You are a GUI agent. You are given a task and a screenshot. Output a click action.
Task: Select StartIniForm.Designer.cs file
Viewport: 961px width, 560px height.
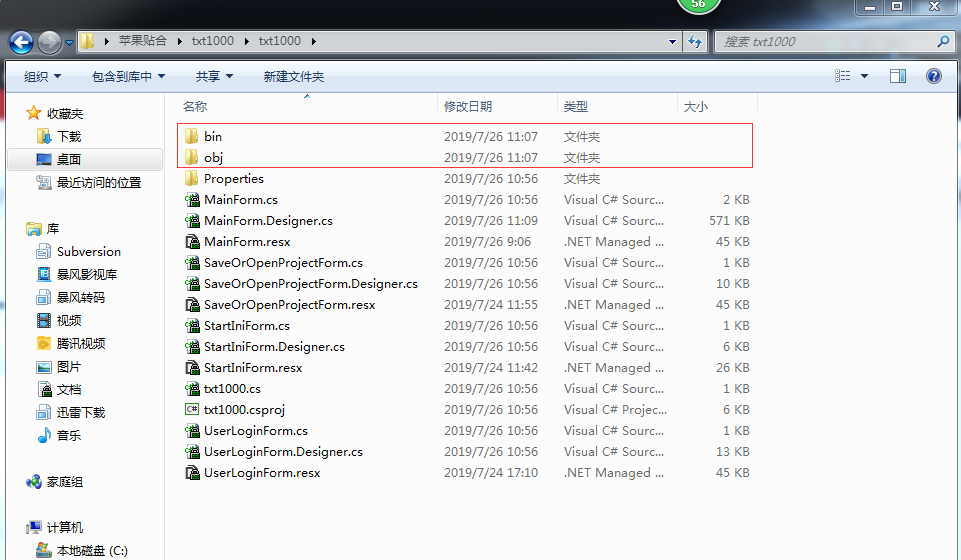coord(274,347)
